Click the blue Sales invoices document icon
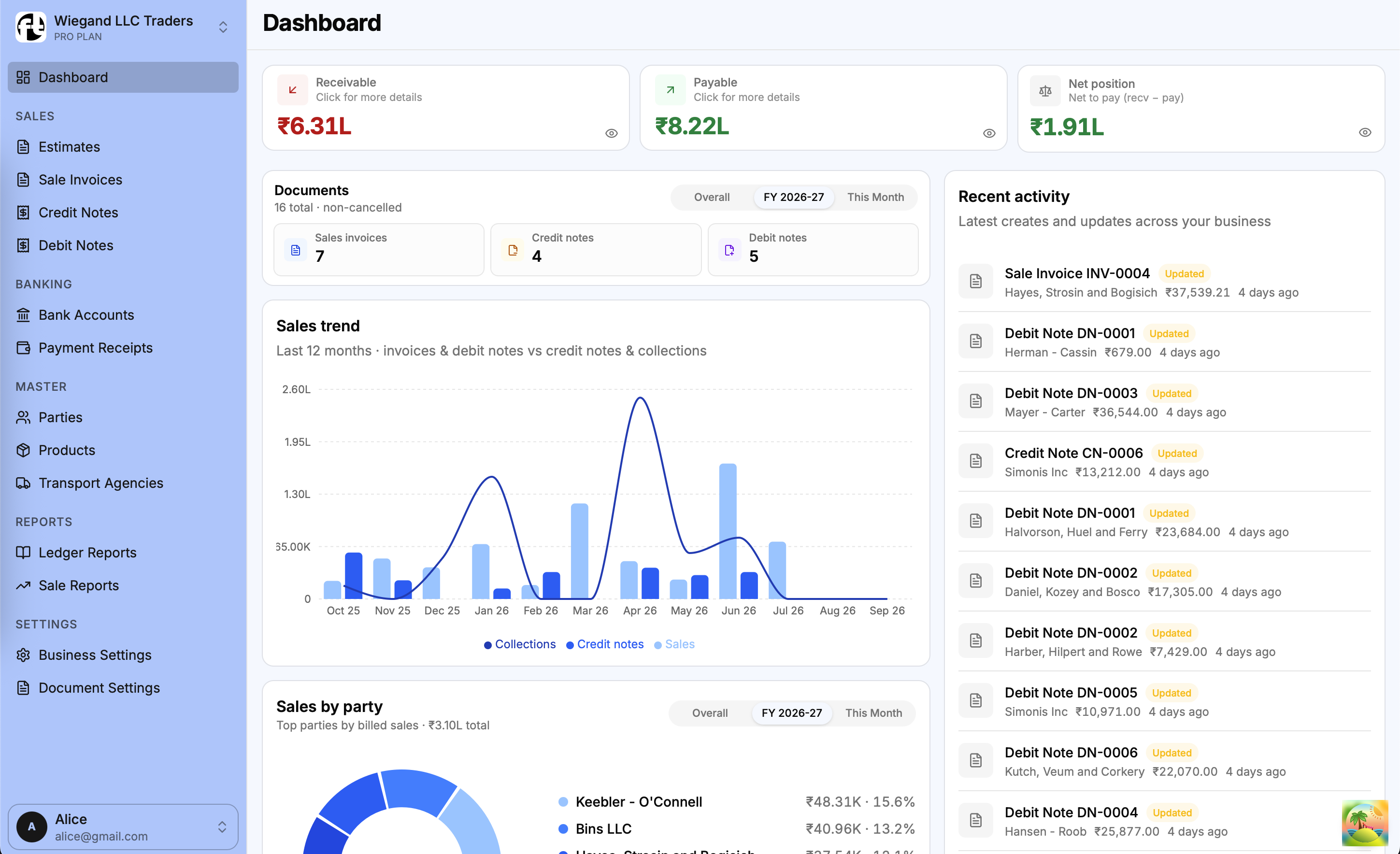The height and width of the screenshot is (854, 1400). pos(296,250)
